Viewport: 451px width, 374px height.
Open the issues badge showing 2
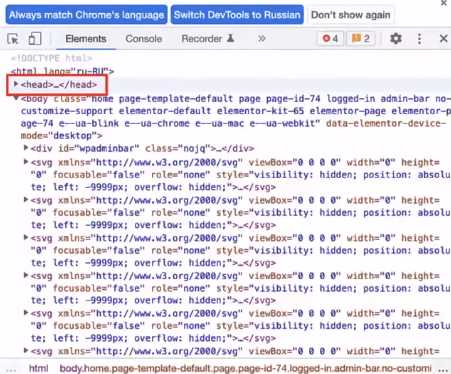click(361, 39)
